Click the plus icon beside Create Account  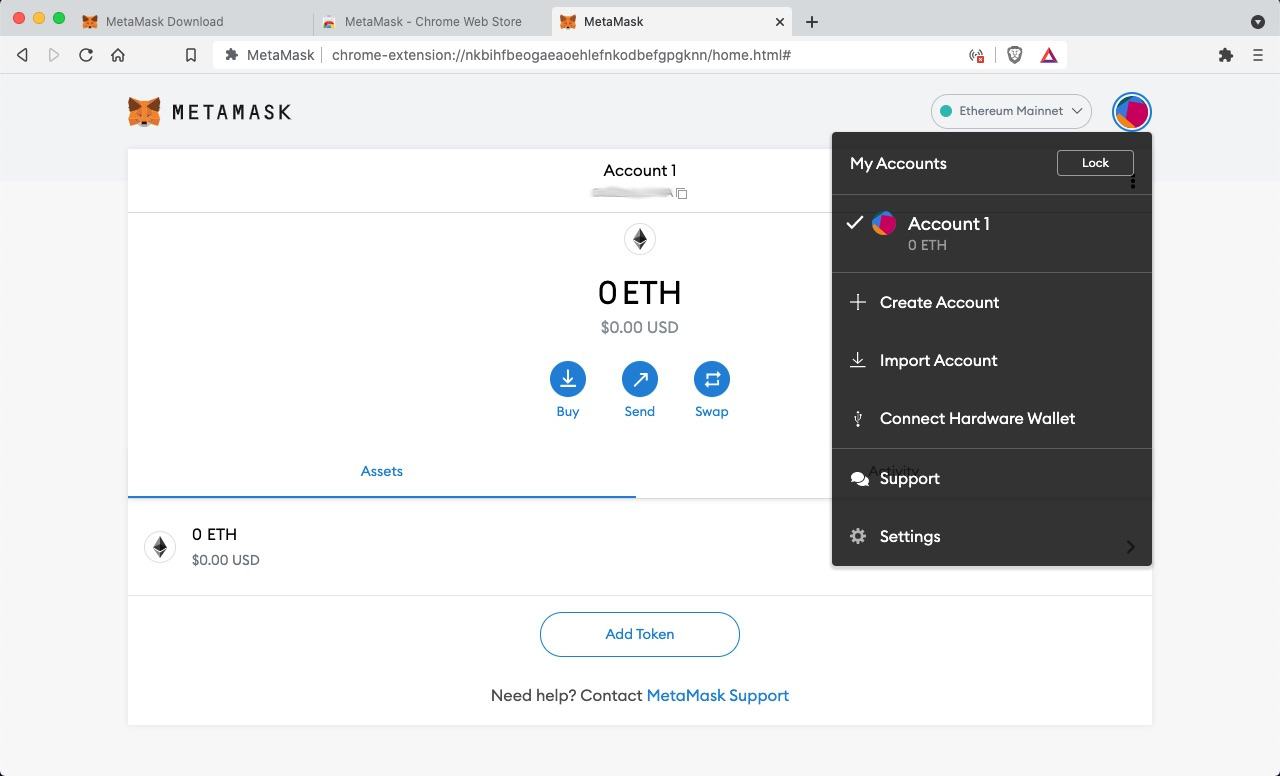point(858,302)
